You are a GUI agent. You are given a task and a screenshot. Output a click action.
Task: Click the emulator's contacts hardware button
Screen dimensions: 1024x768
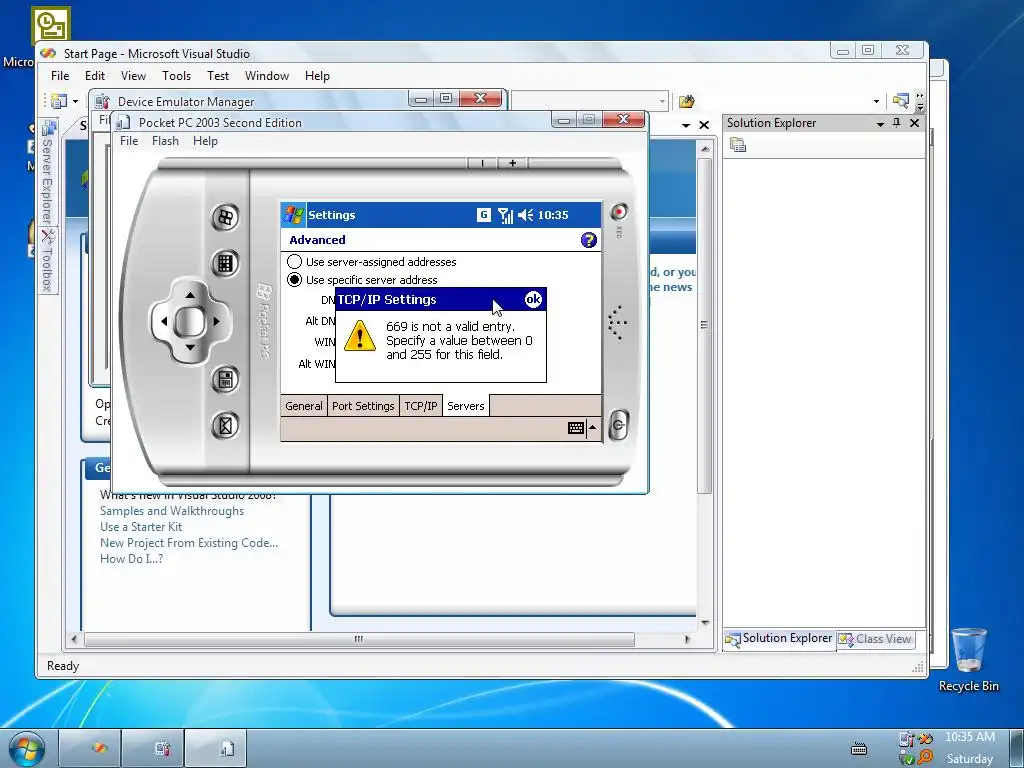(225, 426)
